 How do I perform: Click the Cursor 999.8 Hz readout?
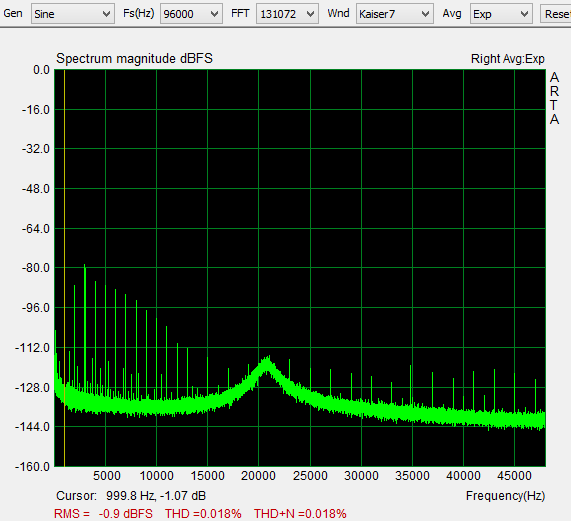tap(131, 496)
